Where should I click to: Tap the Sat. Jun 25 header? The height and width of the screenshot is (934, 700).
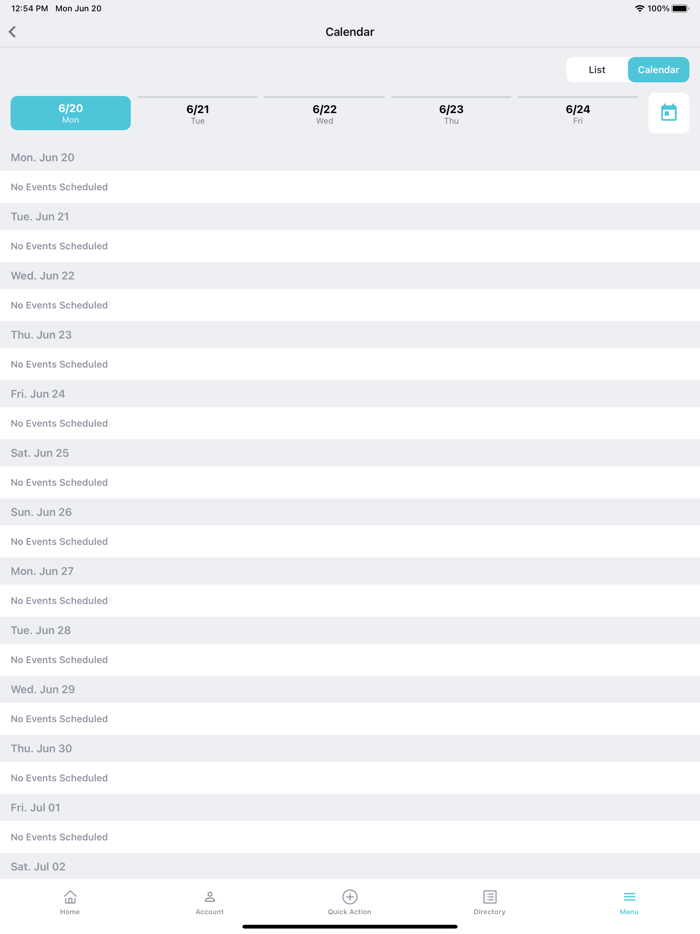coord(350,453)
